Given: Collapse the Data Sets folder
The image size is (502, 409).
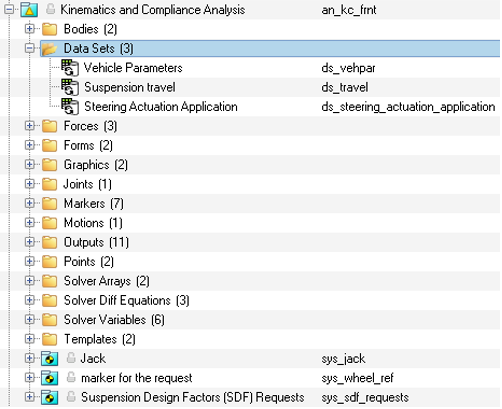Looking at the screenshot, I should 29,48.
